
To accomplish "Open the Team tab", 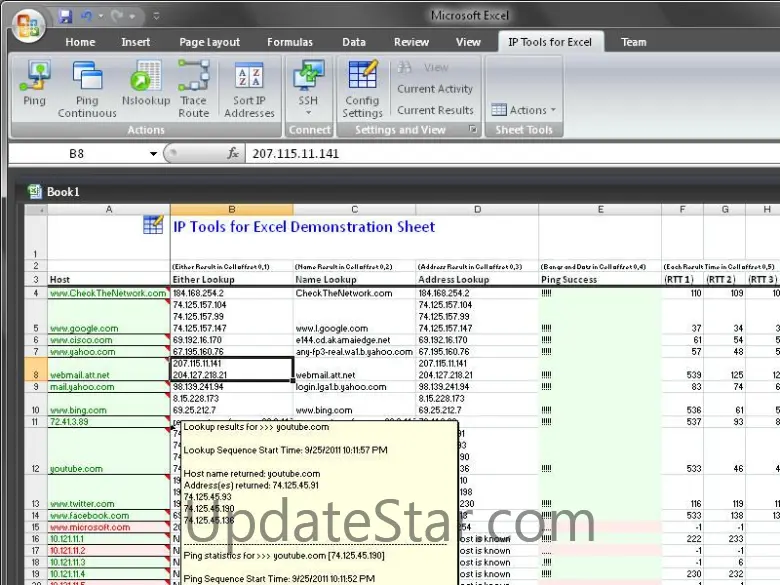I will [x=633, y=42].
